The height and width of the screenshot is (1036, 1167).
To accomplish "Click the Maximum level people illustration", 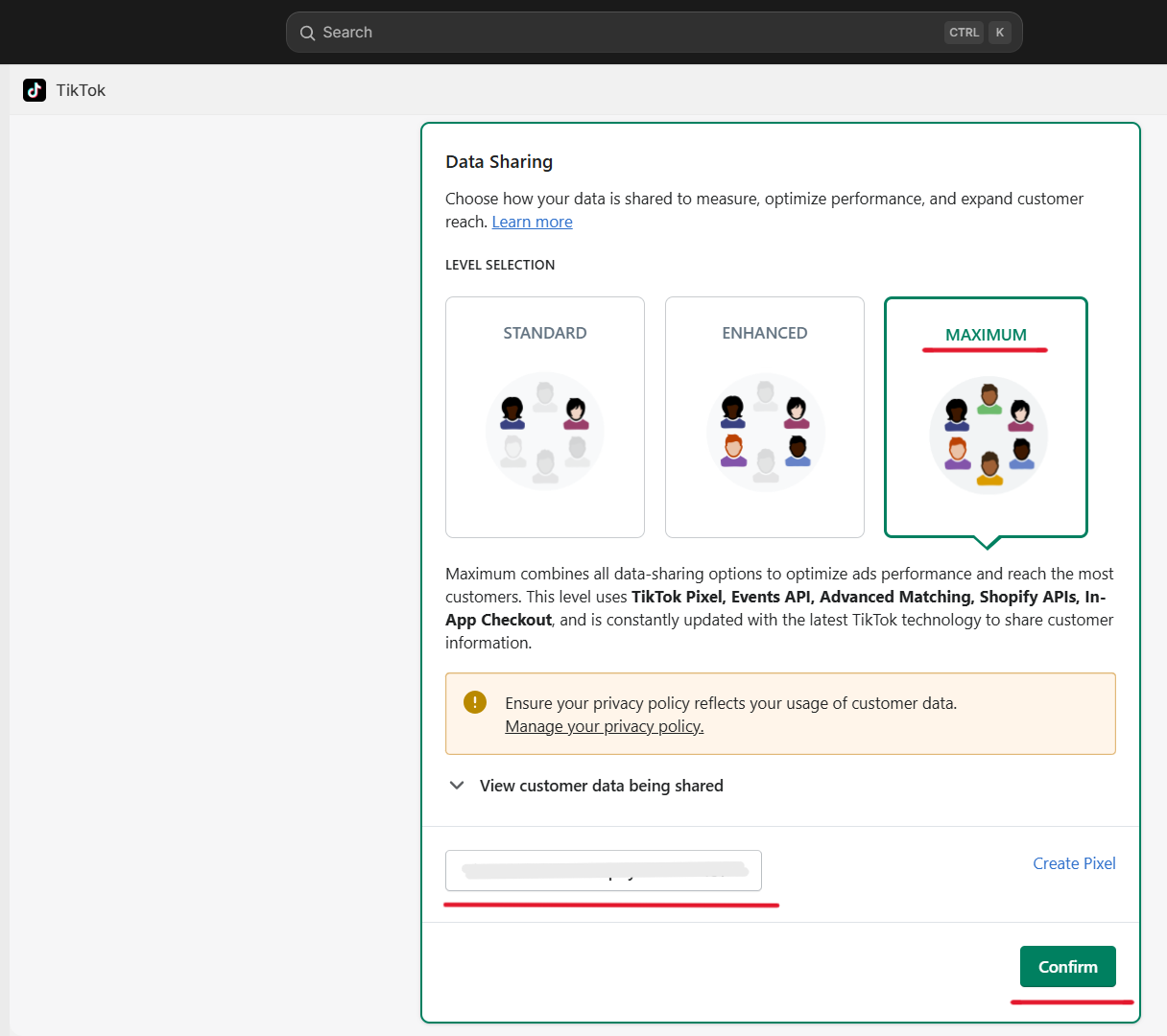I will tap(988, 435).
